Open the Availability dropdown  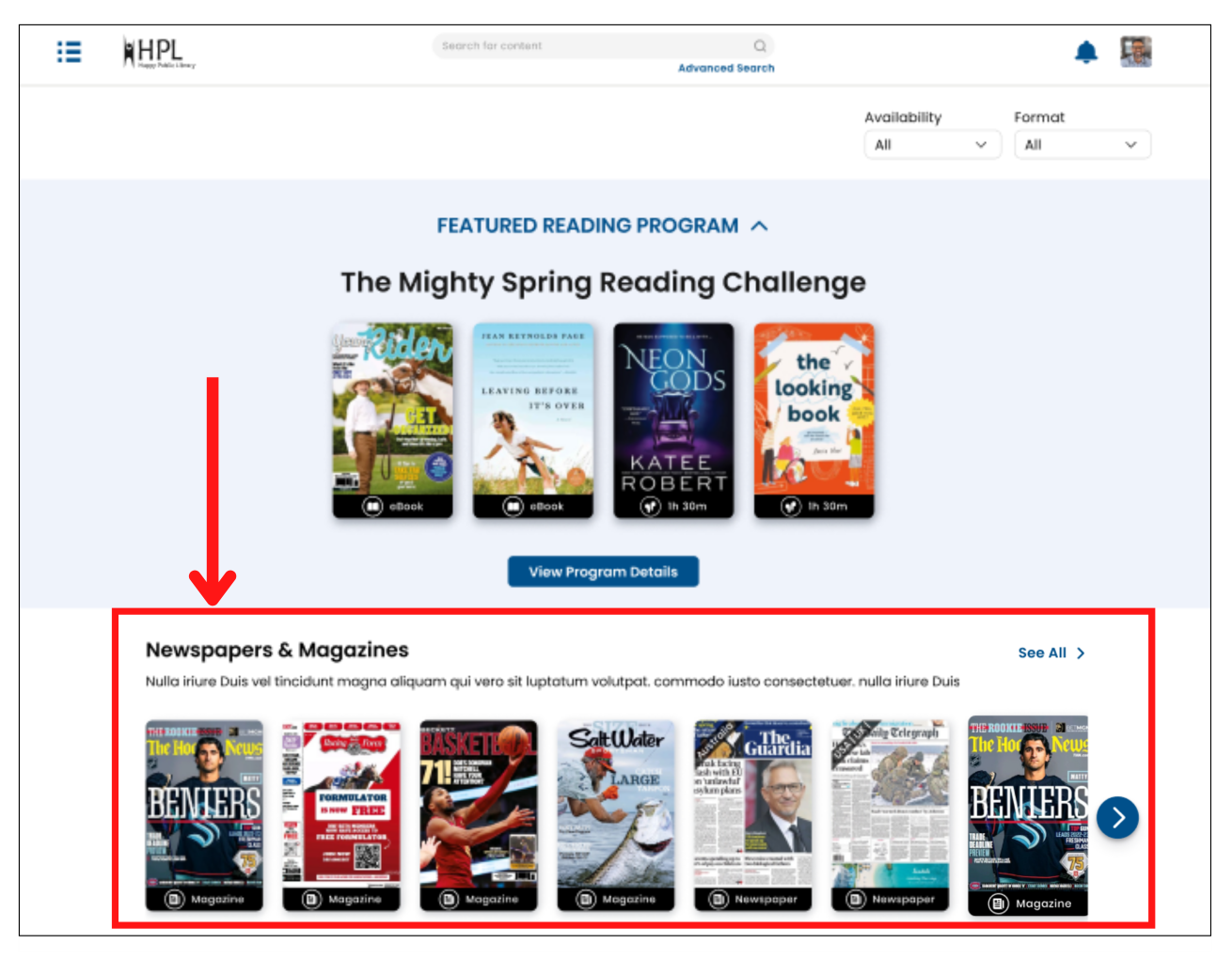[932, 145]
